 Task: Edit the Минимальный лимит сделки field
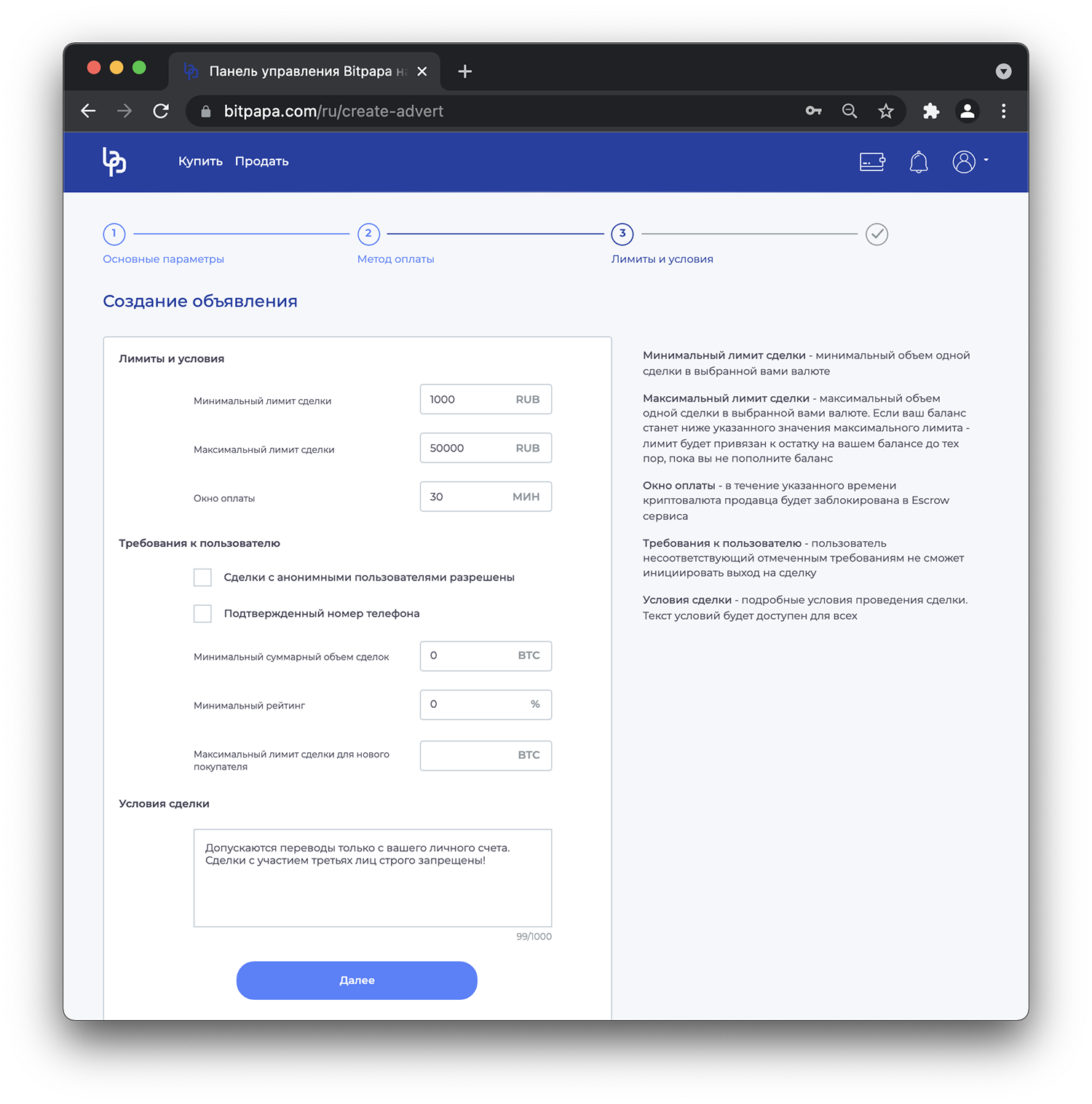coord(486,399)
